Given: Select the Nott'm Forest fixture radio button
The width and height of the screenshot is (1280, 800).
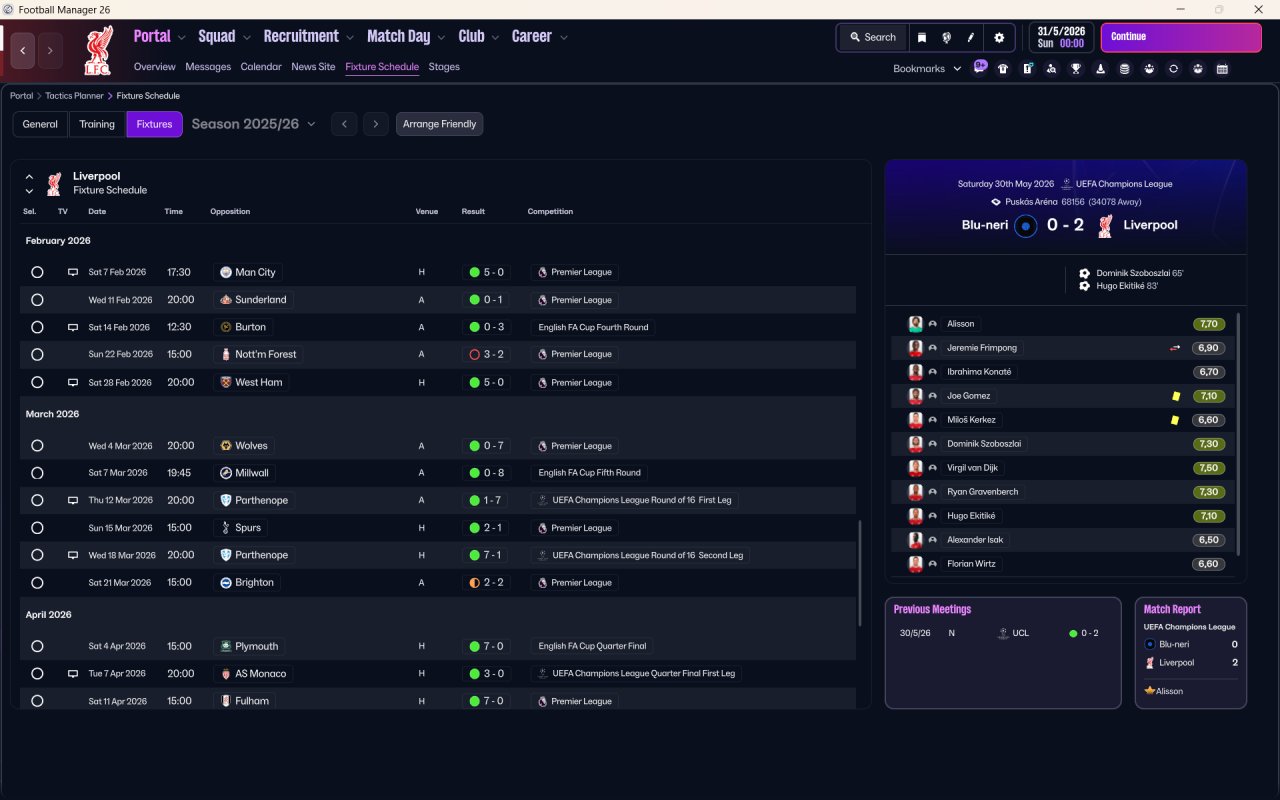Looking at the screenshot, I should [x=37, y=354].
